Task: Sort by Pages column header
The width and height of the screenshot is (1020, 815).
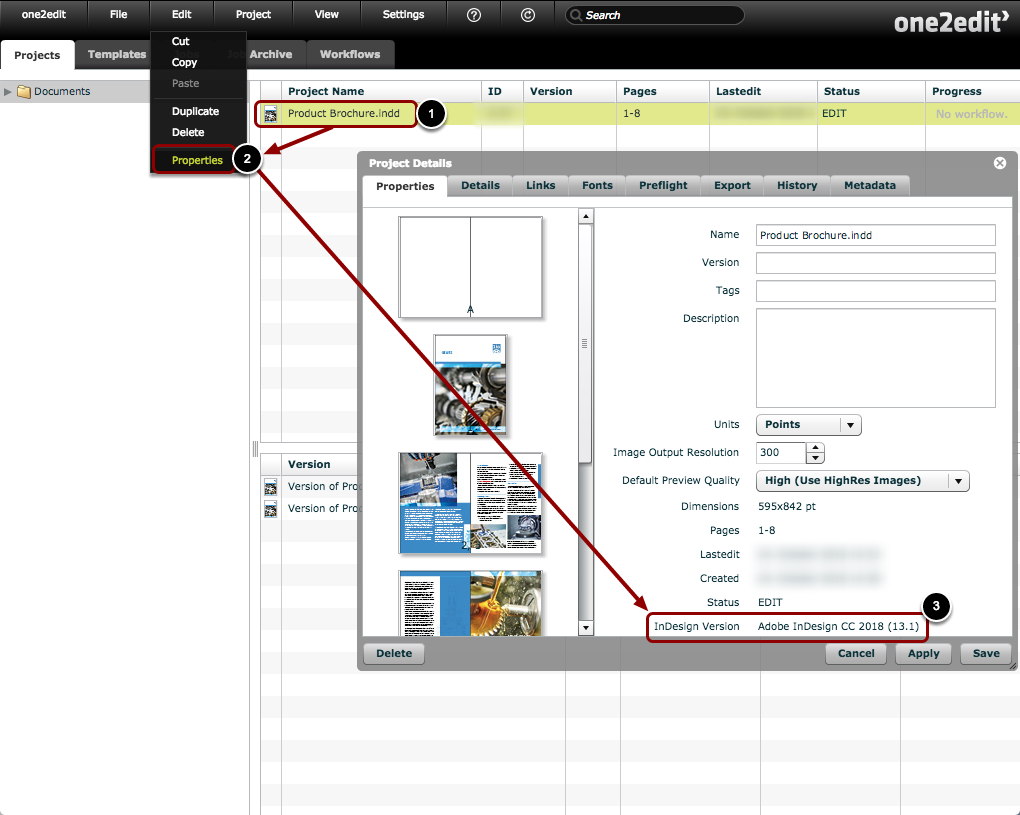Action: 662,92
